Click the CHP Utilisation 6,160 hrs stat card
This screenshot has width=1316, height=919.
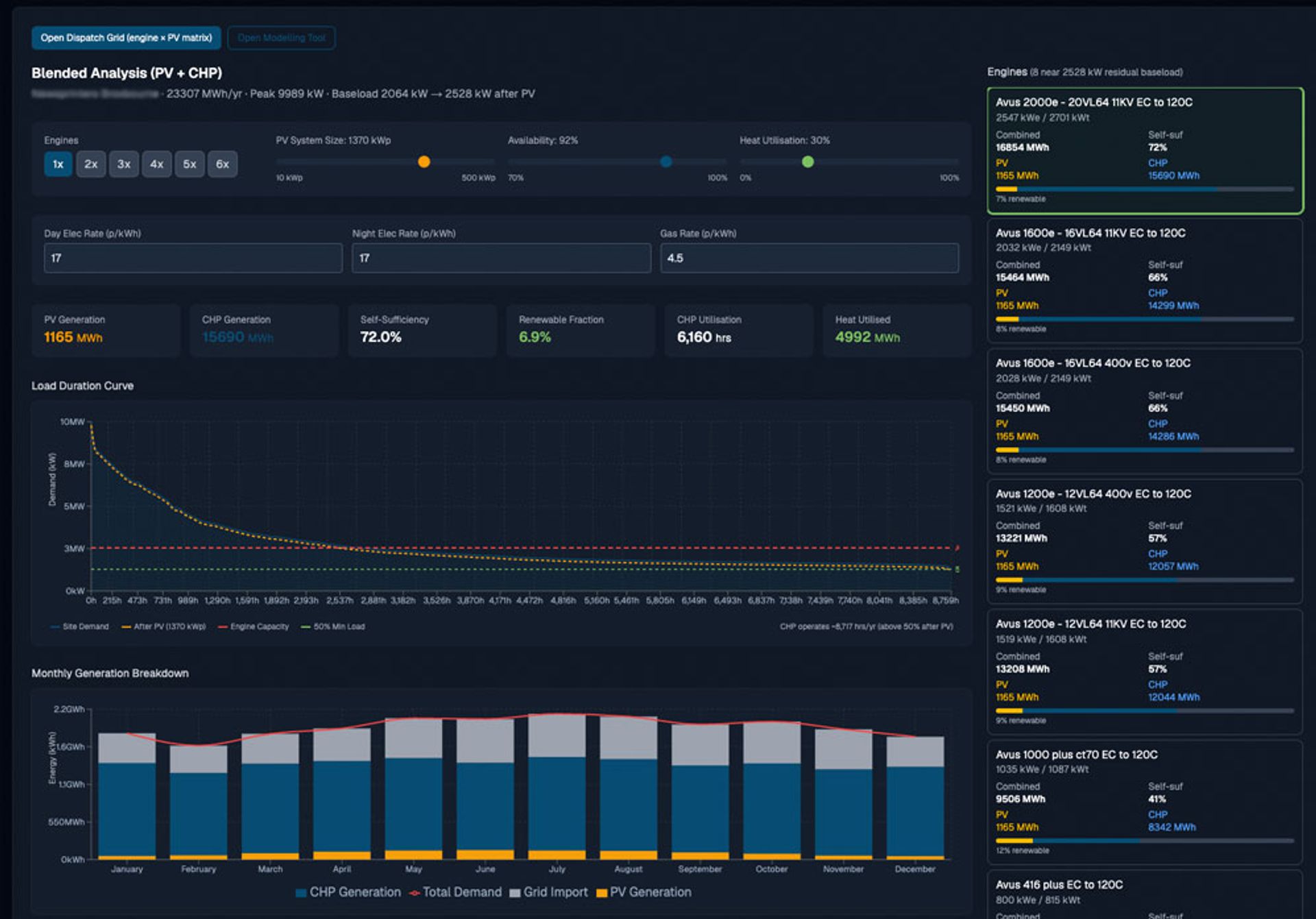click(739, 330)
